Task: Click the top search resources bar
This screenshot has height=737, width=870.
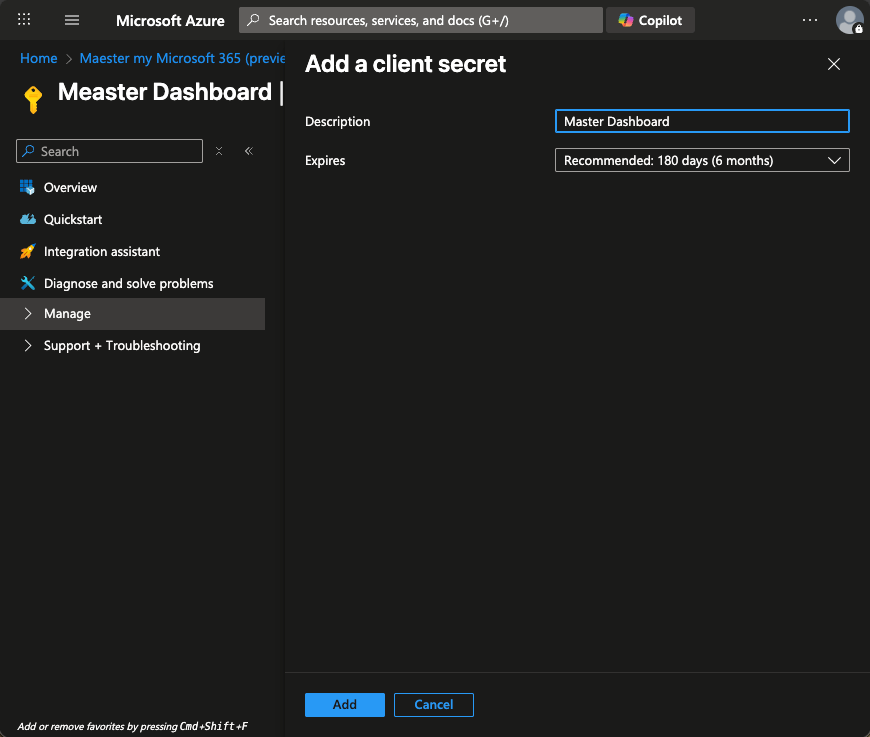Action: 420,20
